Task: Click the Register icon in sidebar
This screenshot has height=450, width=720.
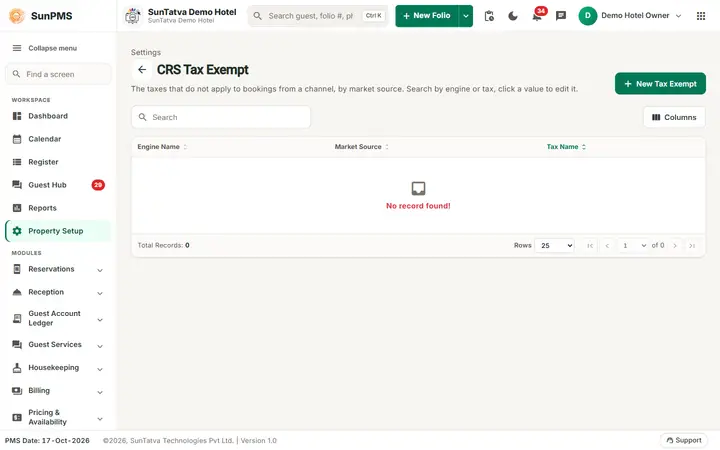Action: pyautogui.click(x=17, y=162)
